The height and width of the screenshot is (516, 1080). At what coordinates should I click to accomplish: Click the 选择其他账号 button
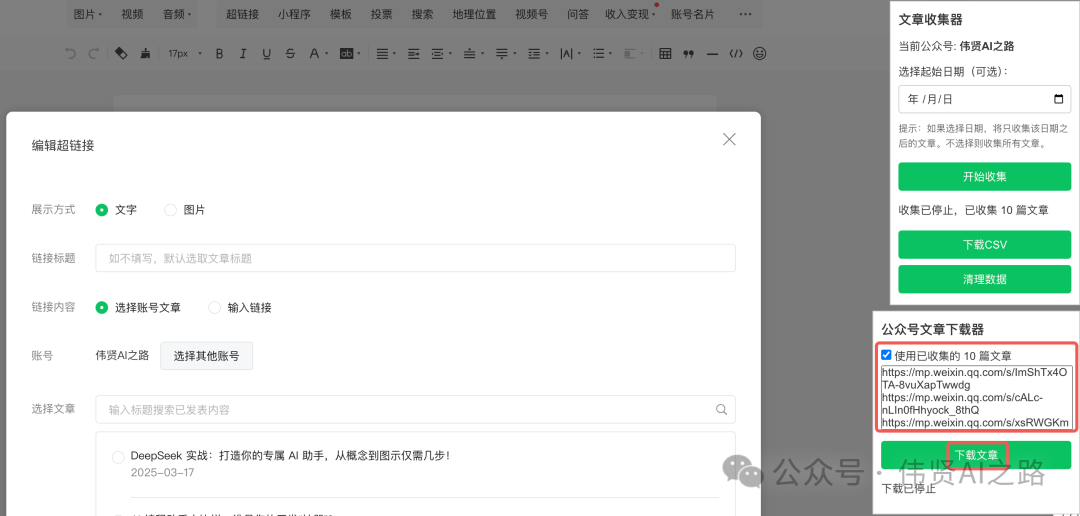[x=207, y=355]
